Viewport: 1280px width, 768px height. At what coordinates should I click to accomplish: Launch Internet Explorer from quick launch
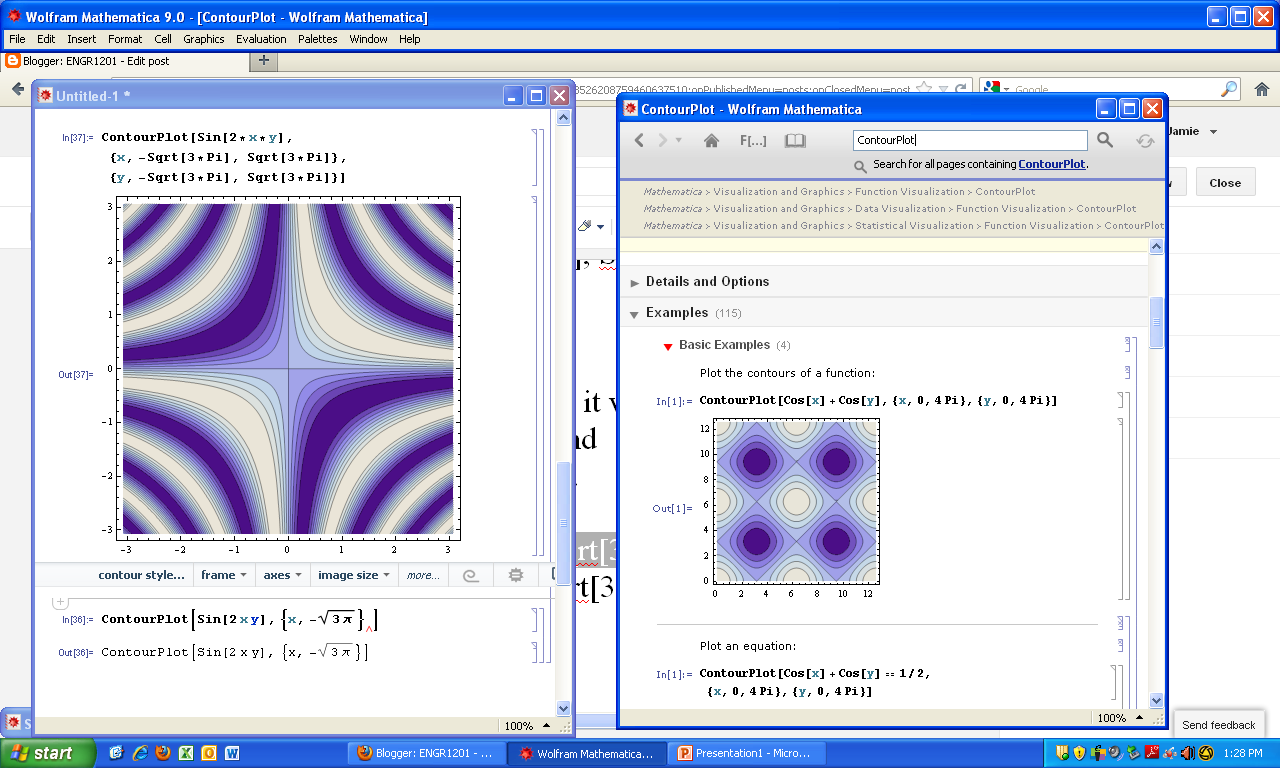(139, 753)
